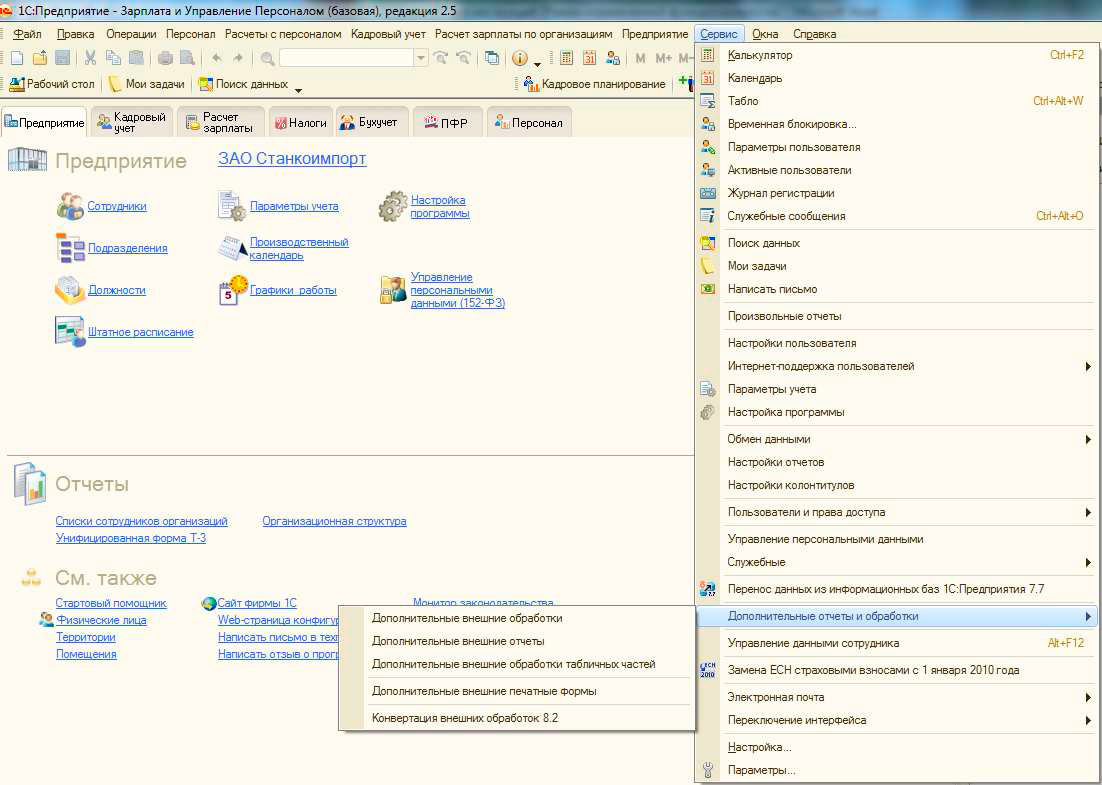Switch to the ПФР tab

pyautogui.click(x=446, y=122)
